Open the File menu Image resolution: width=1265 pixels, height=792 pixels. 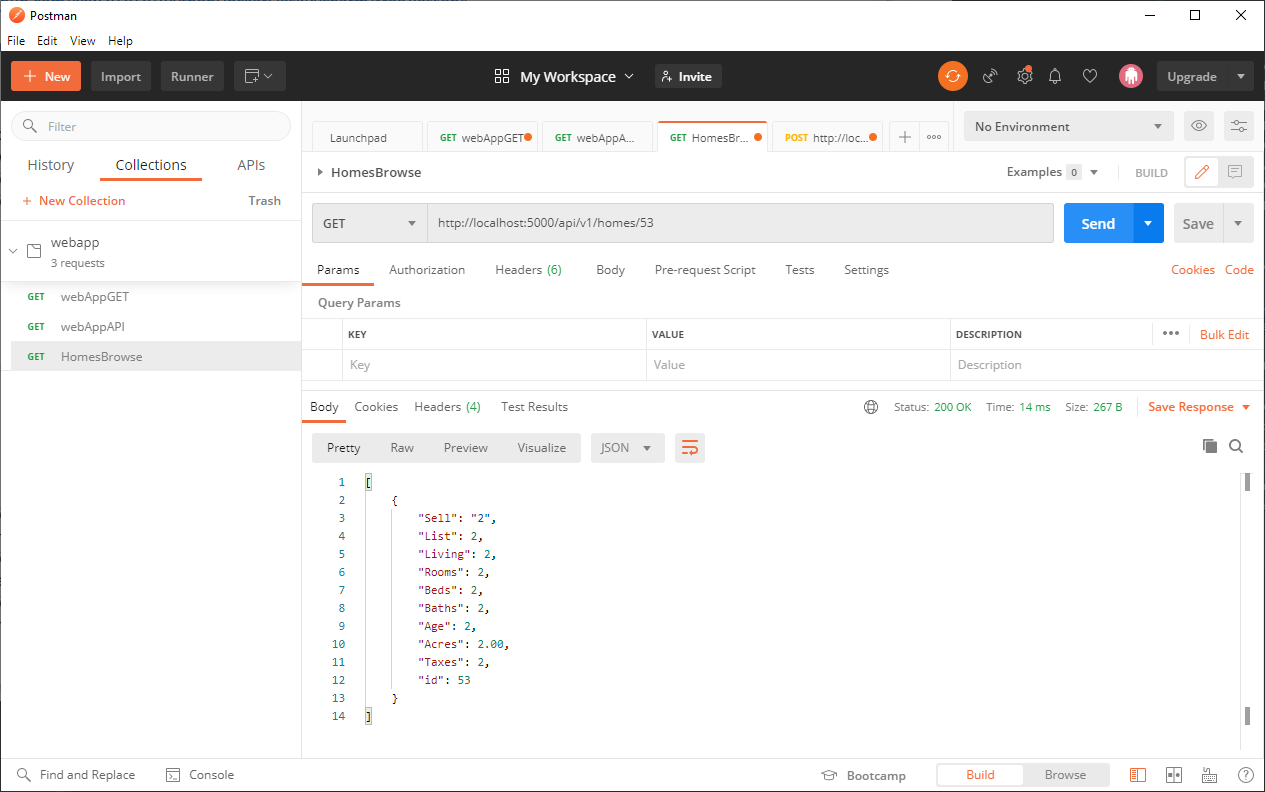tap(16, 41)
